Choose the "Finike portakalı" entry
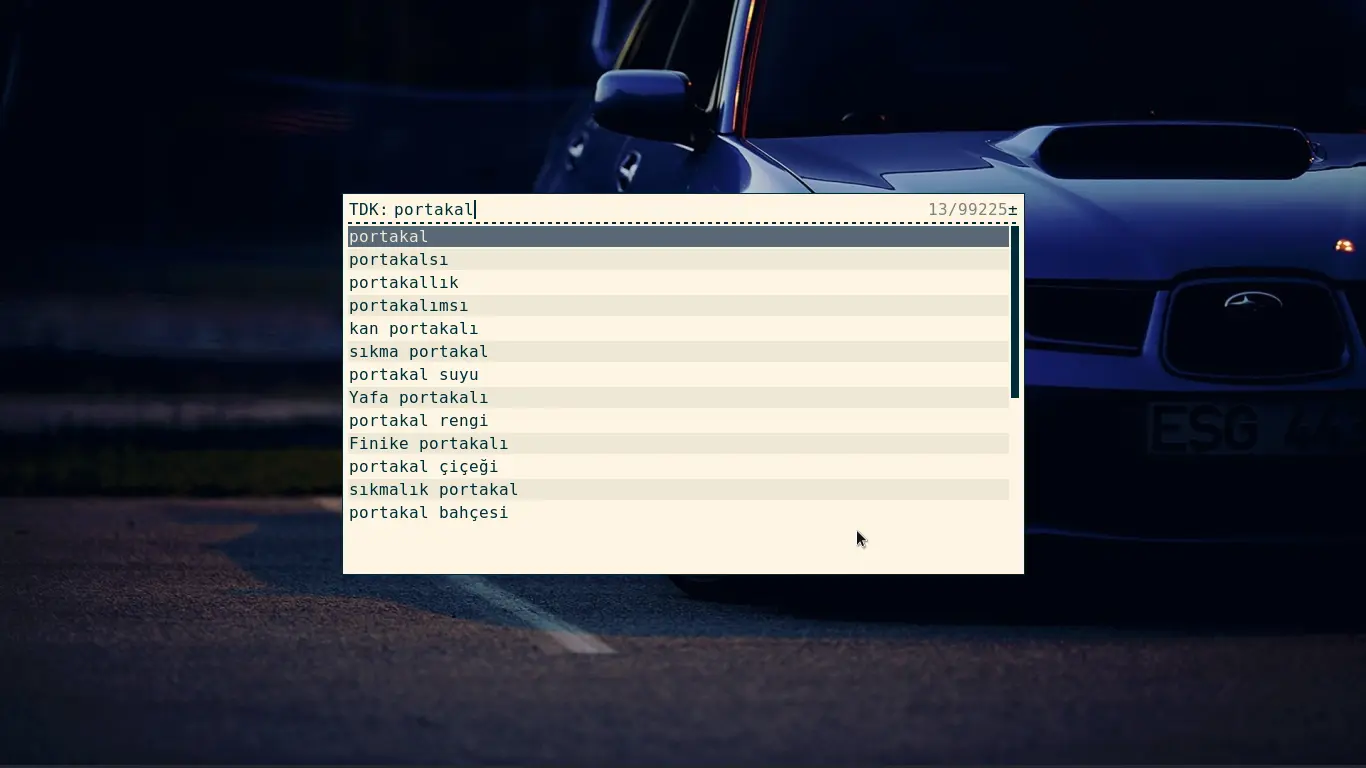 tap(678, 444)
